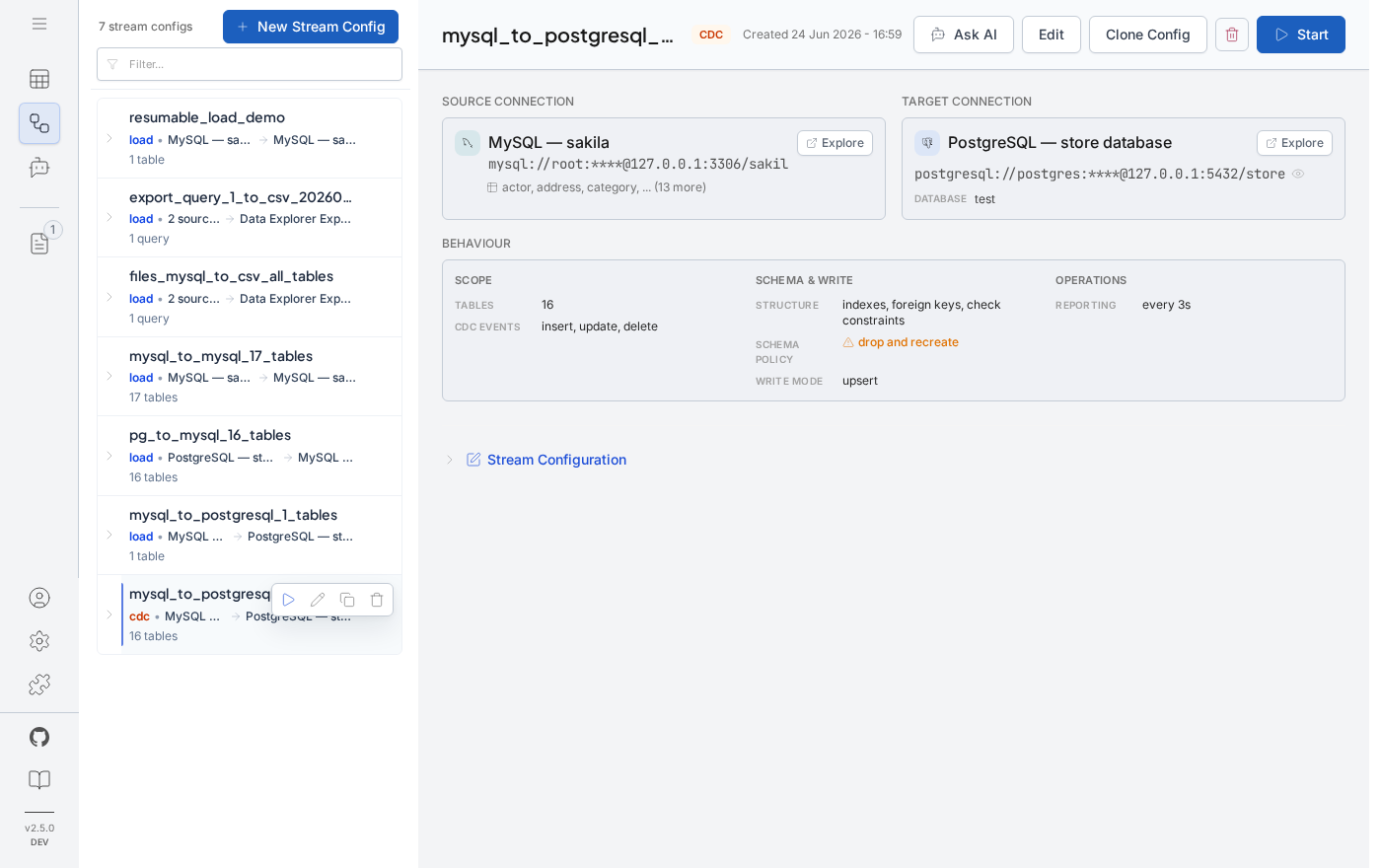Expand the resumable_load_demo config
Screen dimensions: 1381x868
(x=109, y=138)
